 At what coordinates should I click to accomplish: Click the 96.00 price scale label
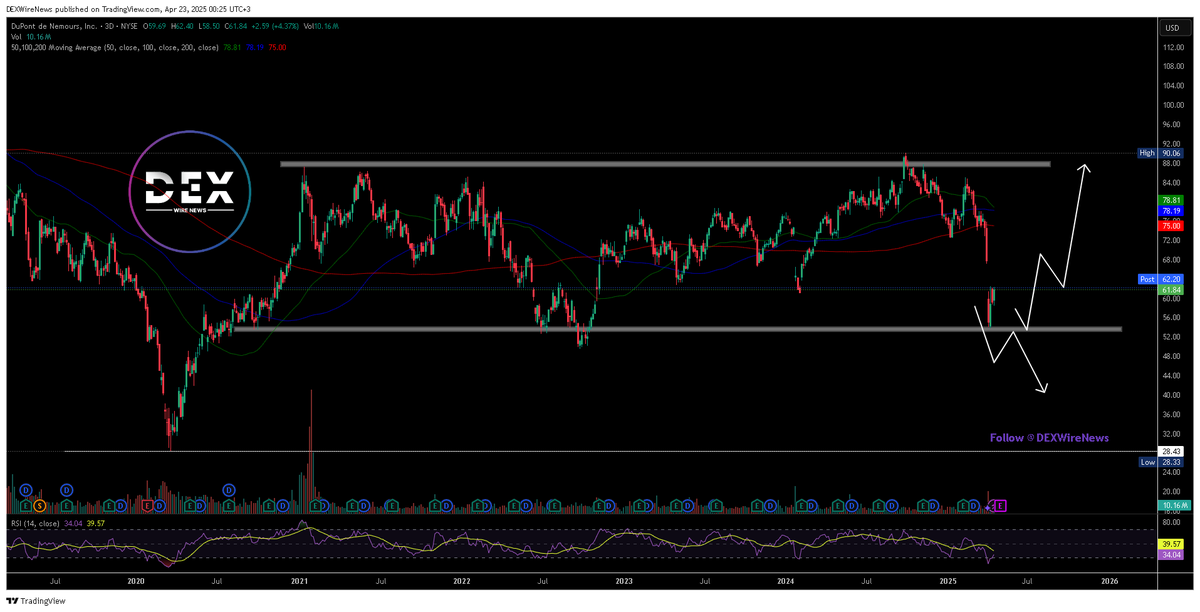click(1173, 125)
